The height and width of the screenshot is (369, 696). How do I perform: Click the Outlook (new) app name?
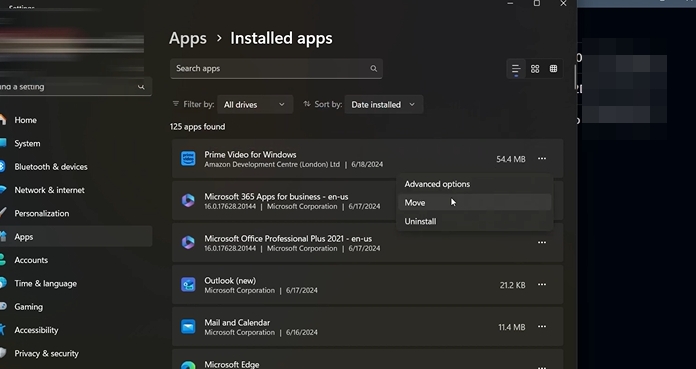click(x=230, y=281)
